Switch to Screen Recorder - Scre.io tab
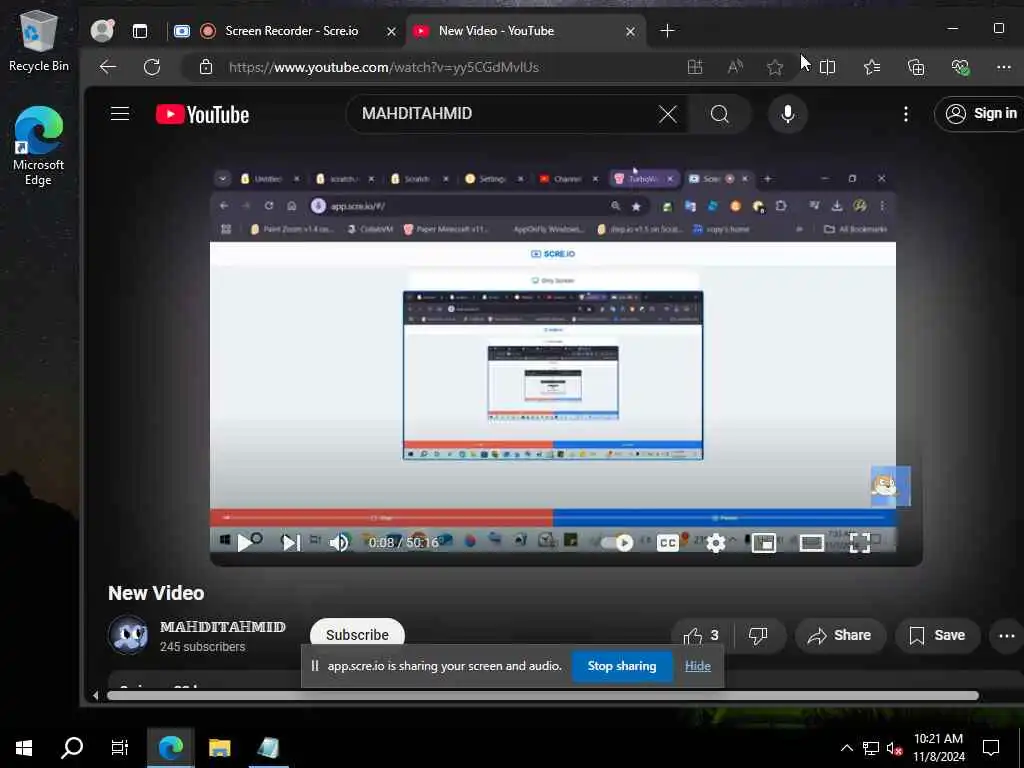1024x768 pixels. tap(292, 31)
